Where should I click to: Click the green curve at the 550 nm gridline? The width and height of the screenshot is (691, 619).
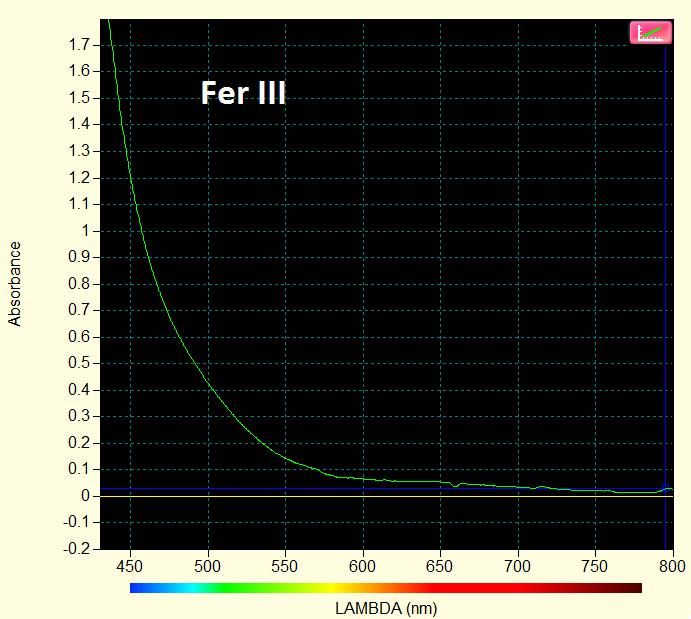(286, 459)
